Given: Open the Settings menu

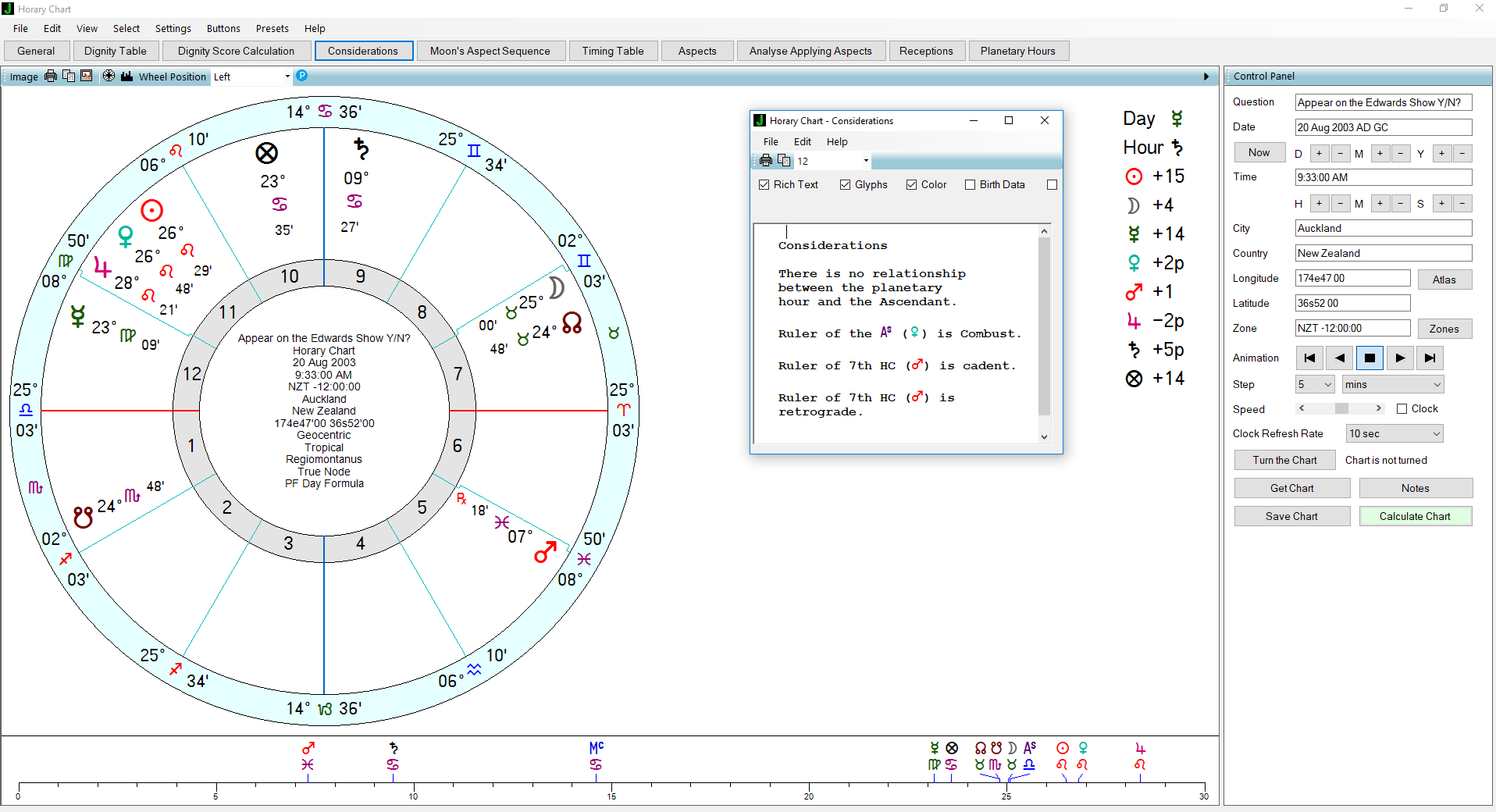Looking at the screenshot, I should (x=173, y=28).
